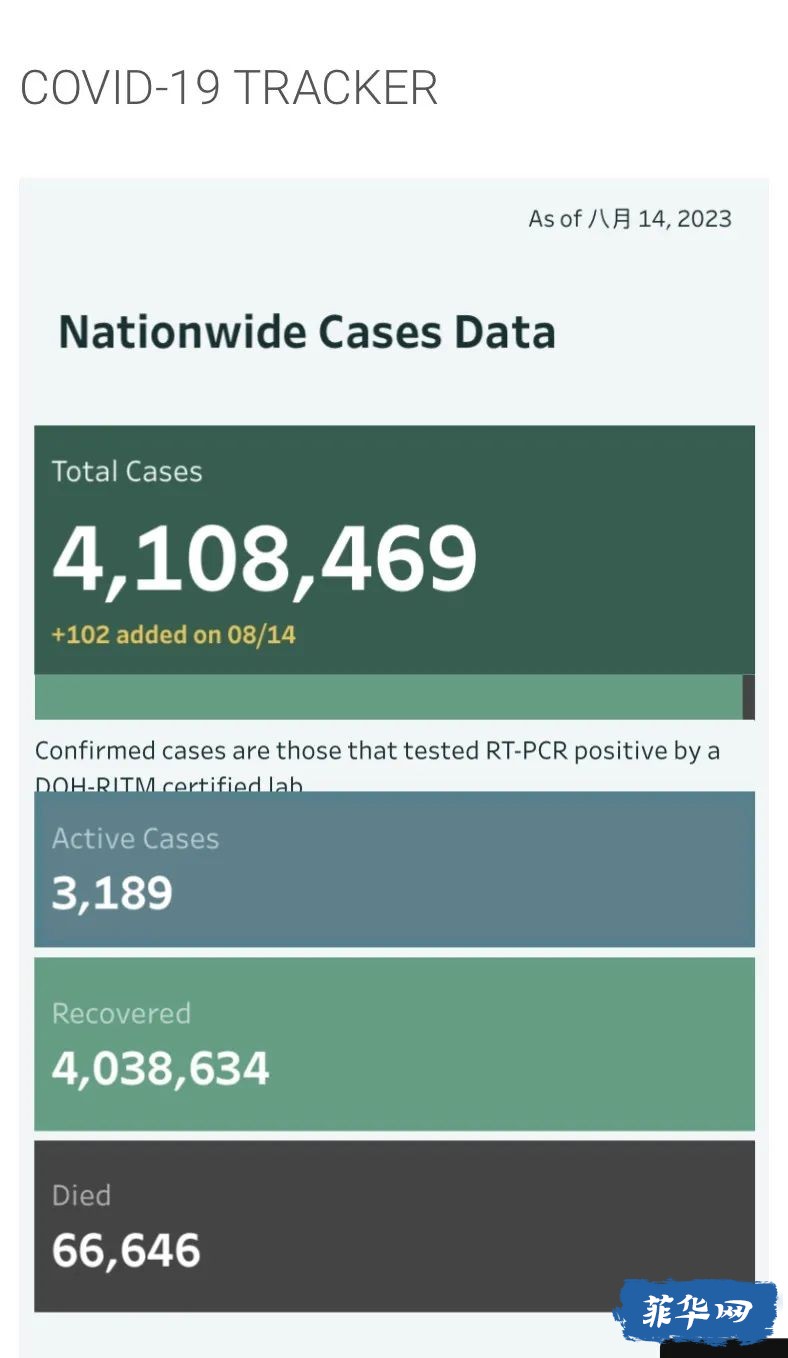Click the Nationwide Cases Data title

point(307,332)
